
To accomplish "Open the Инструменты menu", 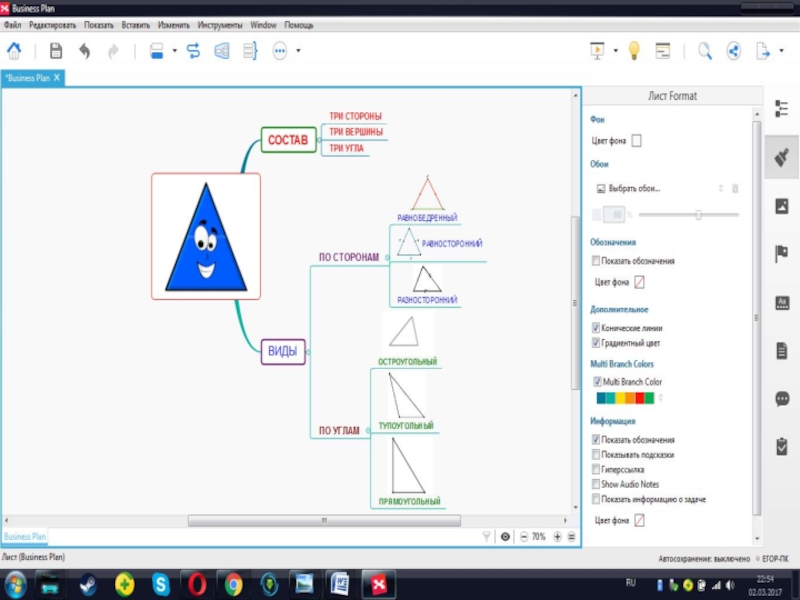I will tap(219, 24).
